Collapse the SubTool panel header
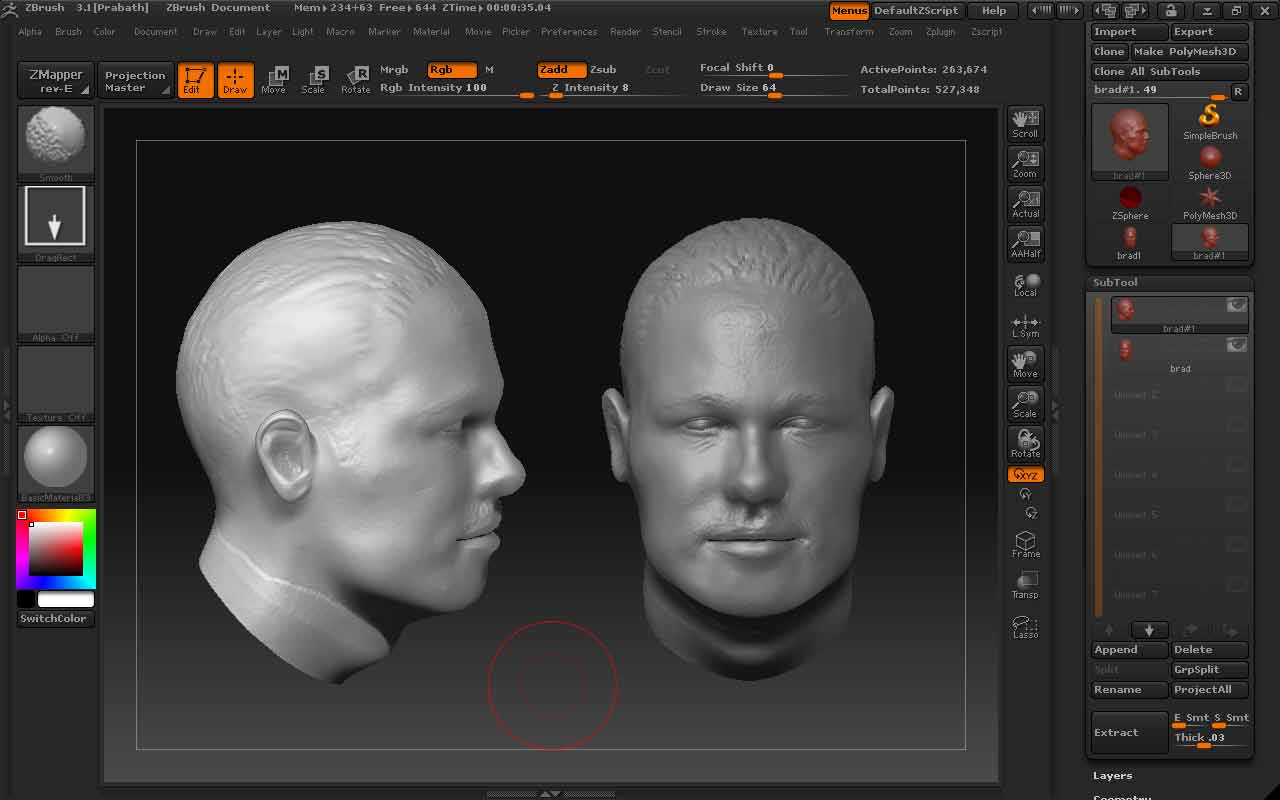This screenshot has height=800, width=1280. (1115, 282)
